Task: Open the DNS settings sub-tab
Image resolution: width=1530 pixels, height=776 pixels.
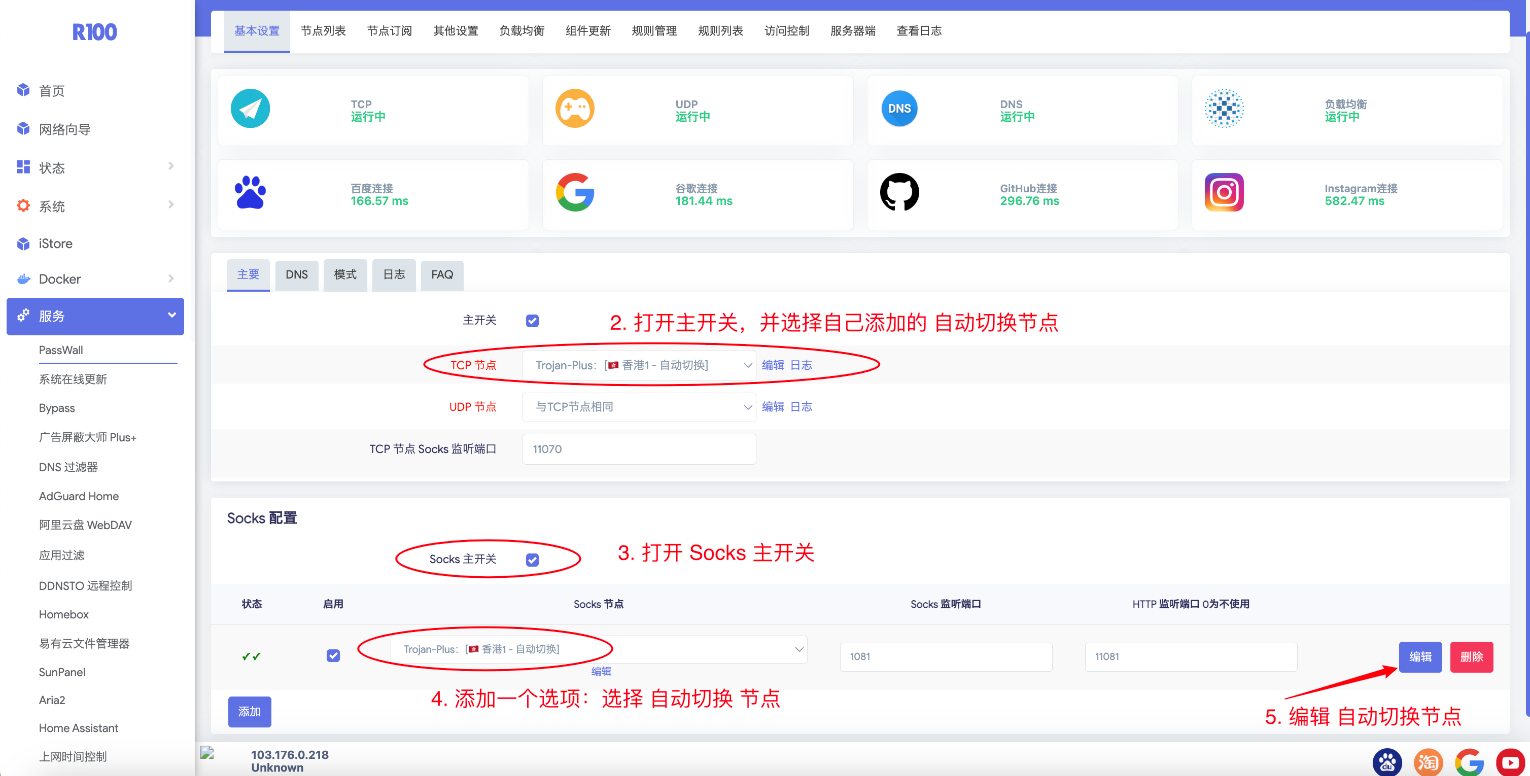Action: (x=297, y=275)
